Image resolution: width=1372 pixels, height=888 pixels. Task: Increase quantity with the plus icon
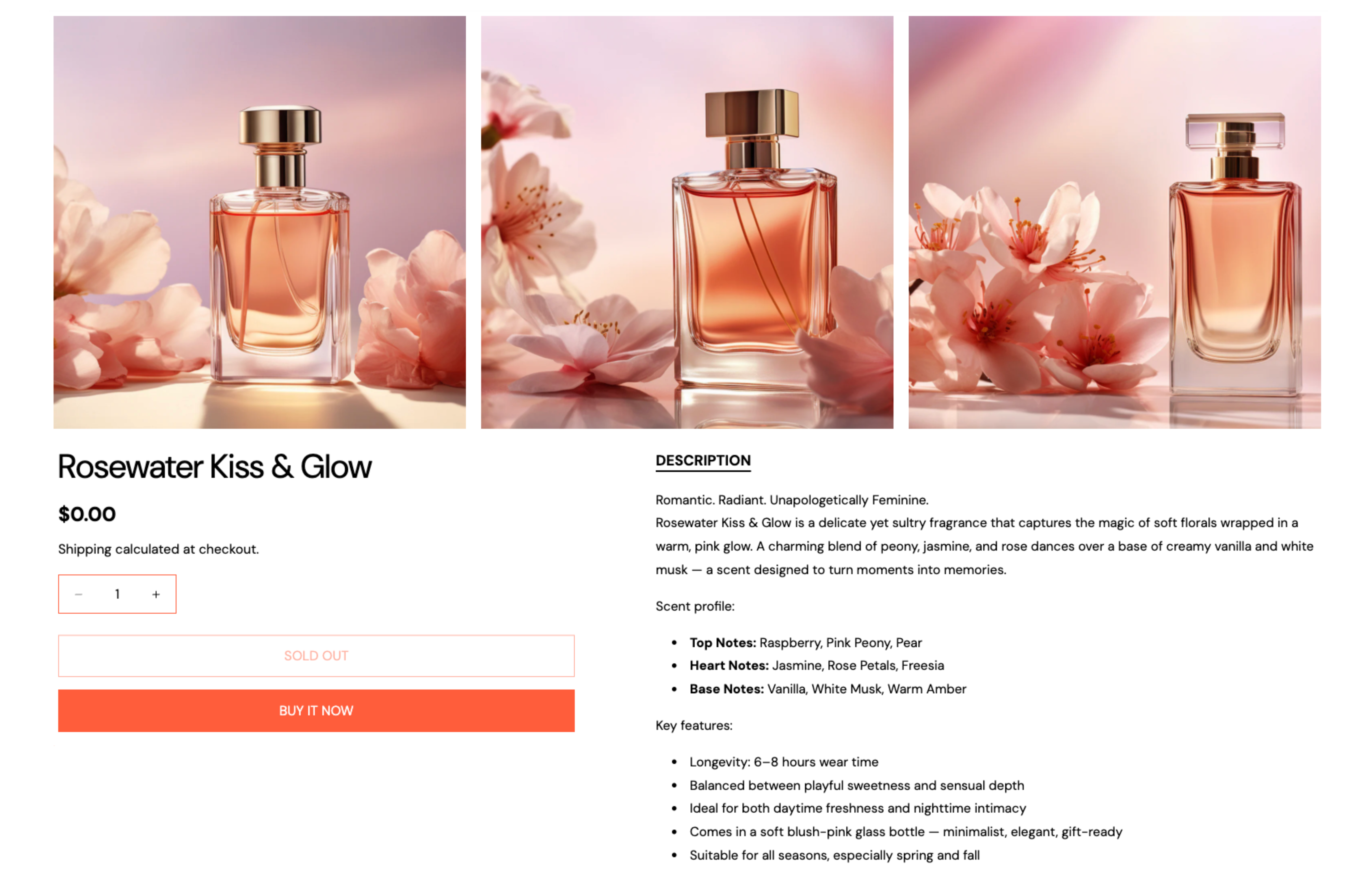pos(156,594)
